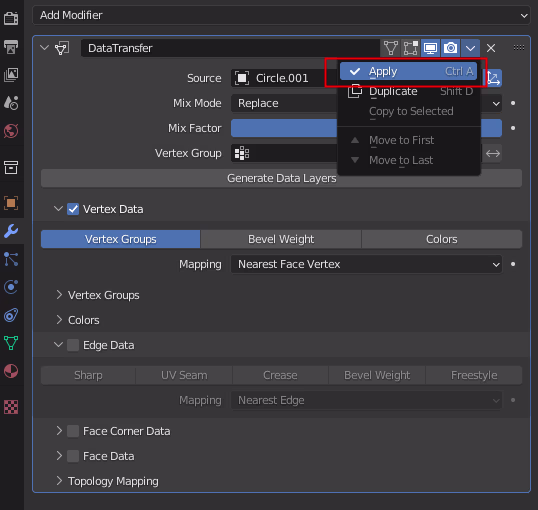The width and height of the screenshot is (538, 510).
Task: Open the Output properties tab
Action: [x=11, y=47]
